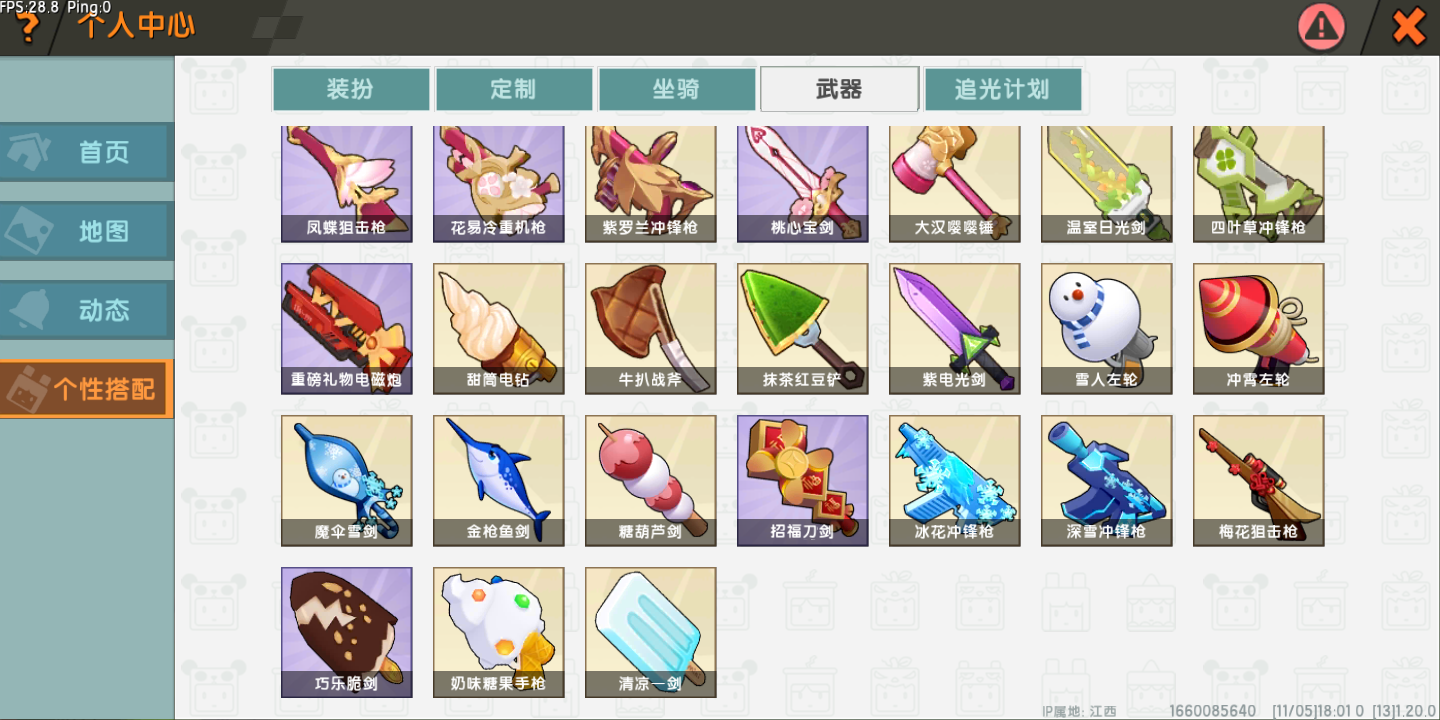
Task: Choose the 清凉一剑 popsicle sword
Action: 650,633
